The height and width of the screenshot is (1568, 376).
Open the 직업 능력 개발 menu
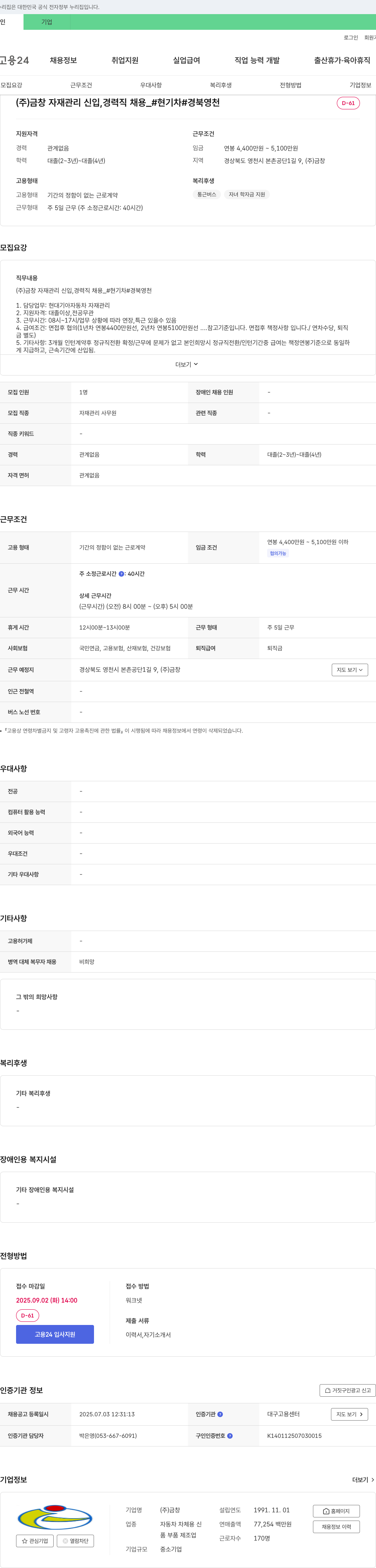click(257, 60)
